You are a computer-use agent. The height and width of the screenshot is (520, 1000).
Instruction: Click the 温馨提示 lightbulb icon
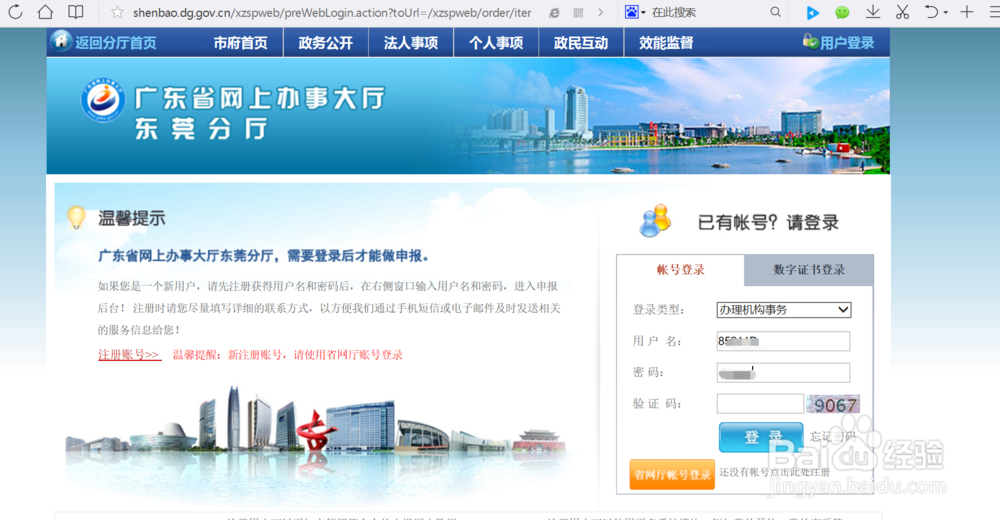click(77, 218)
